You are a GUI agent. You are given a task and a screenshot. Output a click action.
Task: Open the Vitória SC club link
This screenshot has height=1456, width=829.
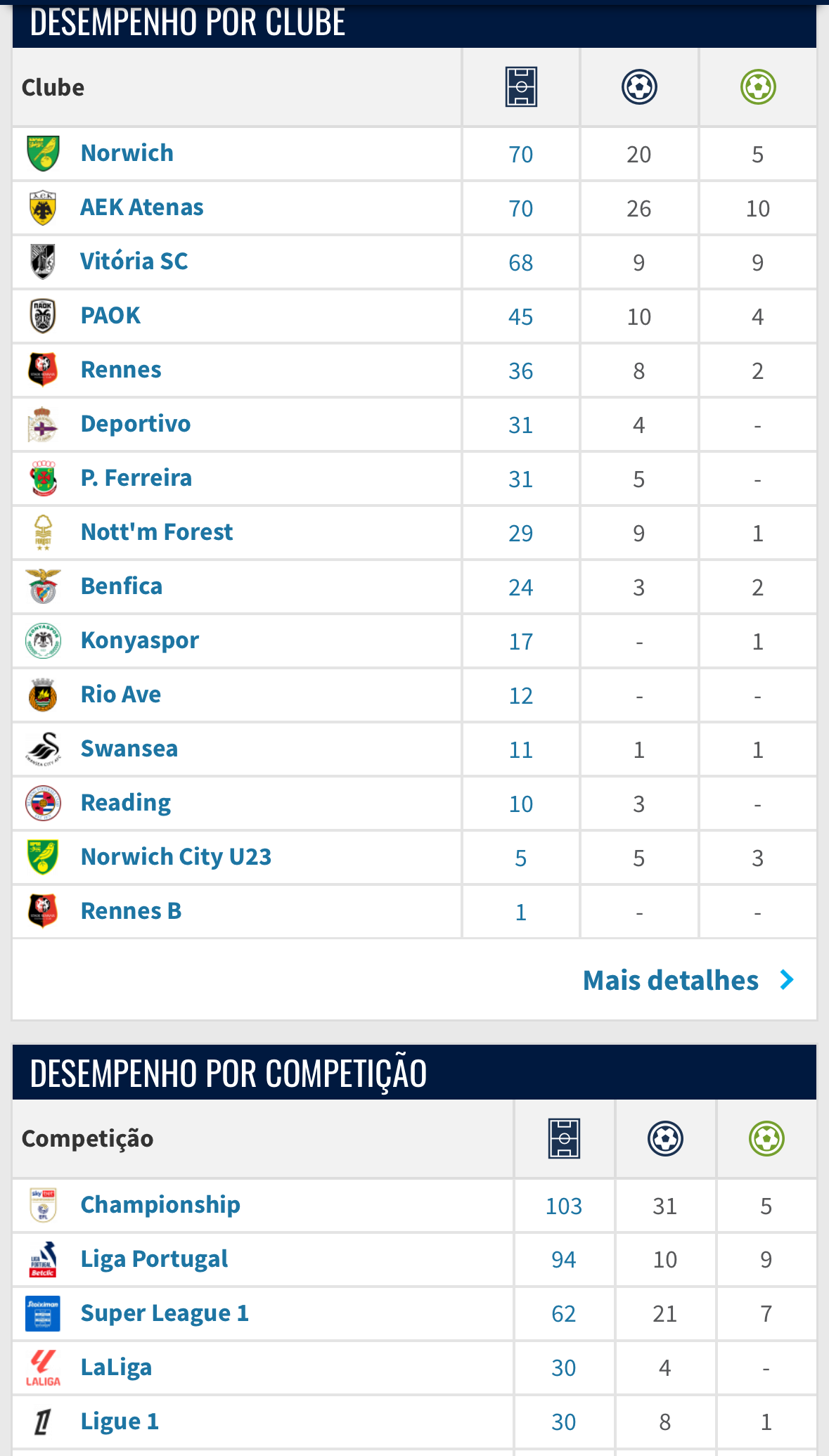(134, 262)
